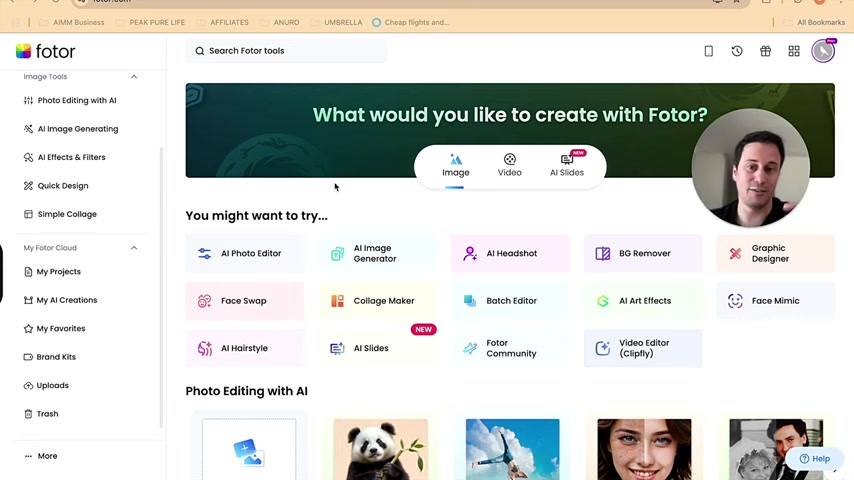Expand the More menu in sidebar
854x480 pixels.
pyautogui.click(x=41, y=456)
